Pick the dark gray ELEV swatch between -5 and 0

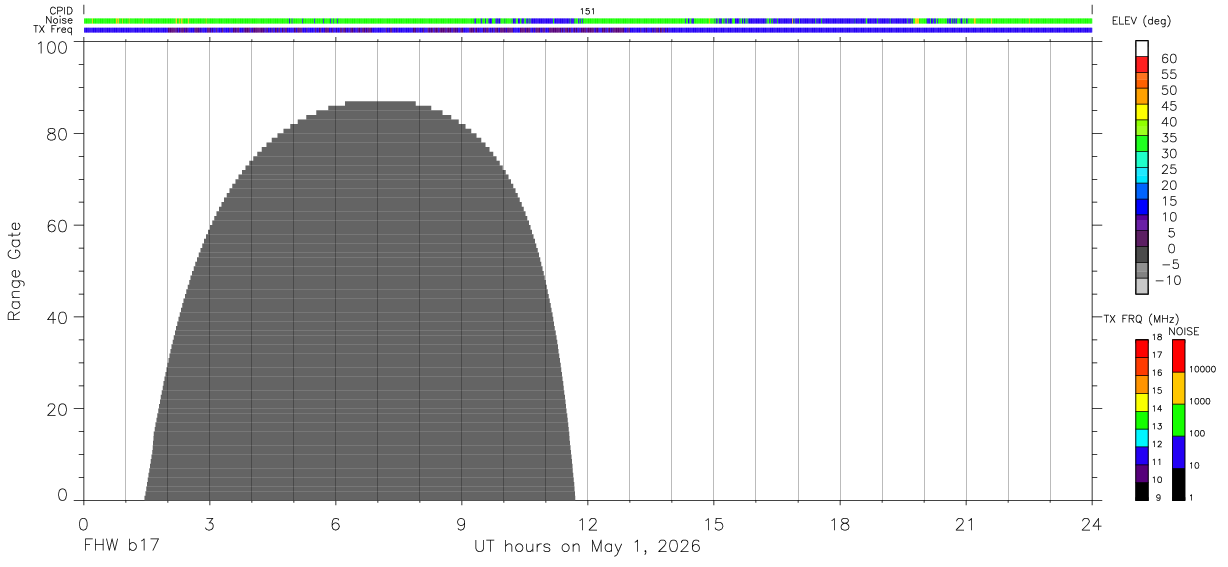(x=1141, y=255)
